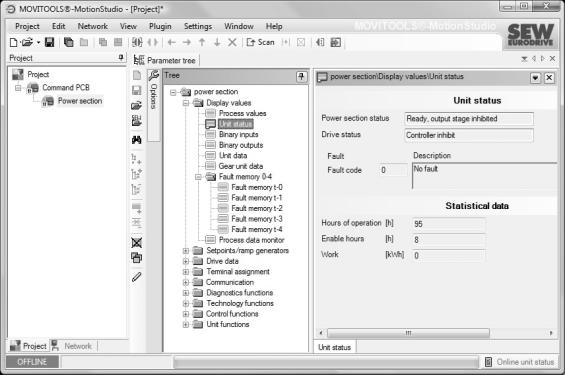
Task: Select Gear unit data in the tree
Action: coord(241,166)
